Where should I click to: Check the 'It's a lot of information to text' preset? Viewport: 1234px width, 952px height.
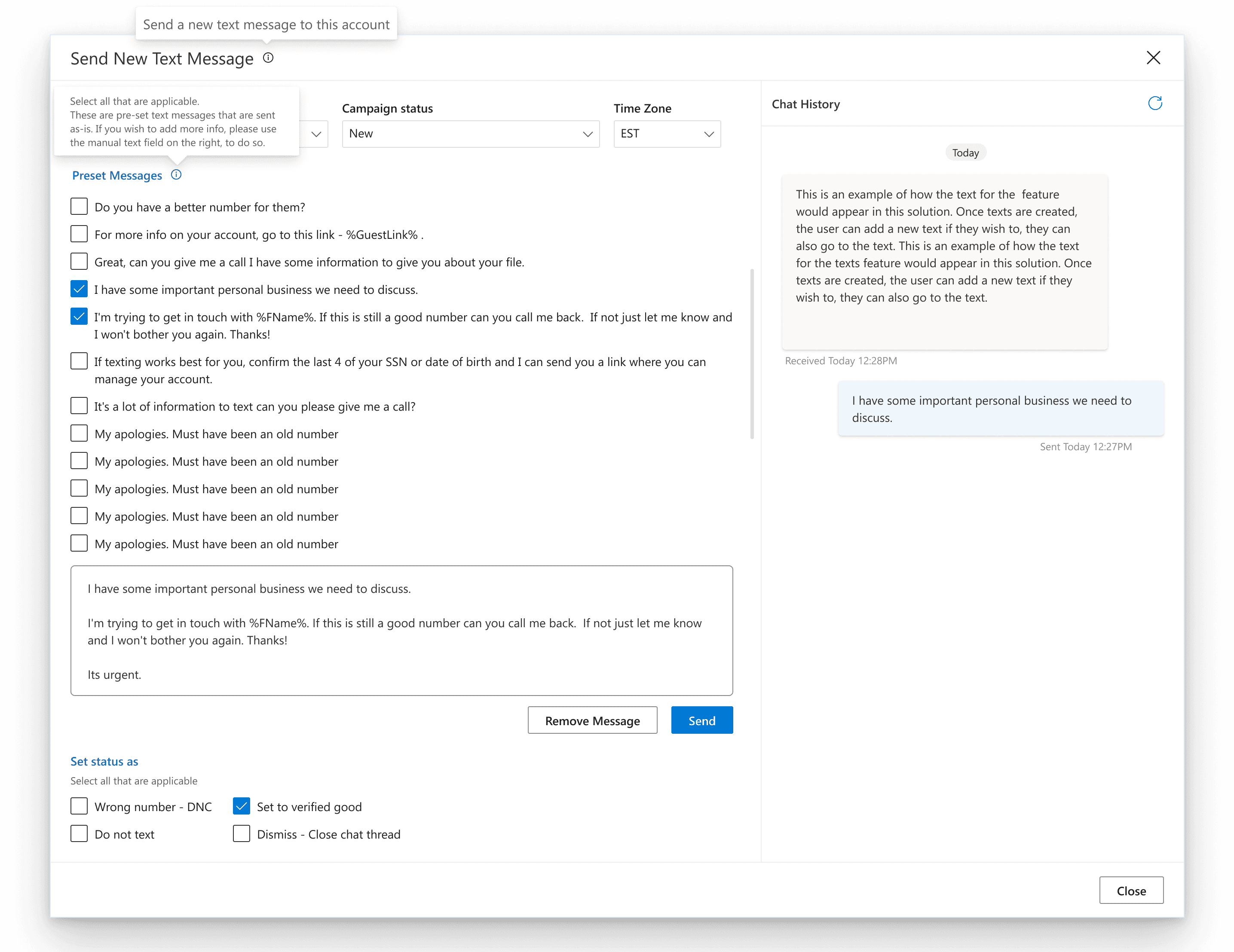click(79, 406)
